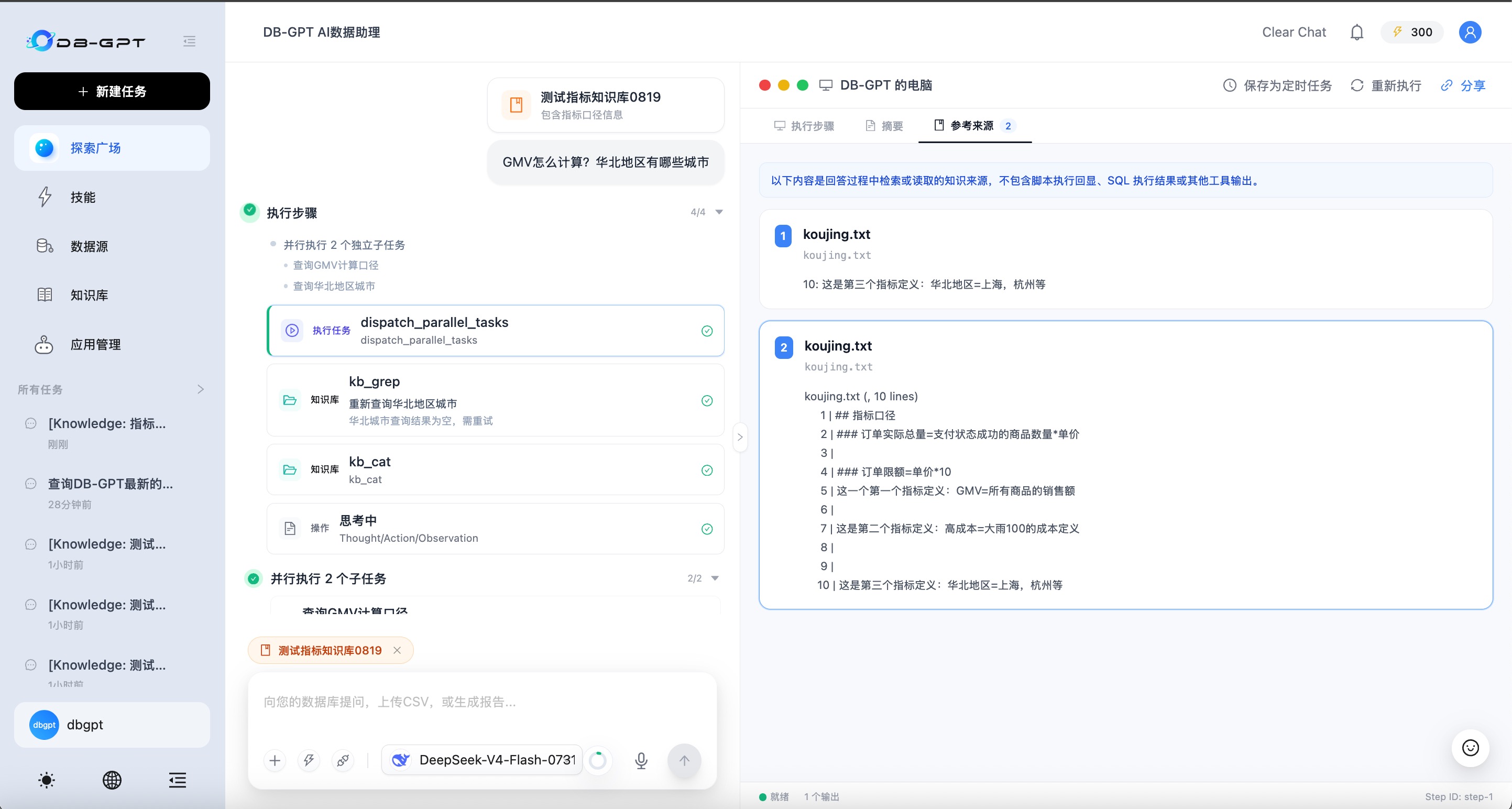Click the loading spinner beside model selector

click(598, 761)
